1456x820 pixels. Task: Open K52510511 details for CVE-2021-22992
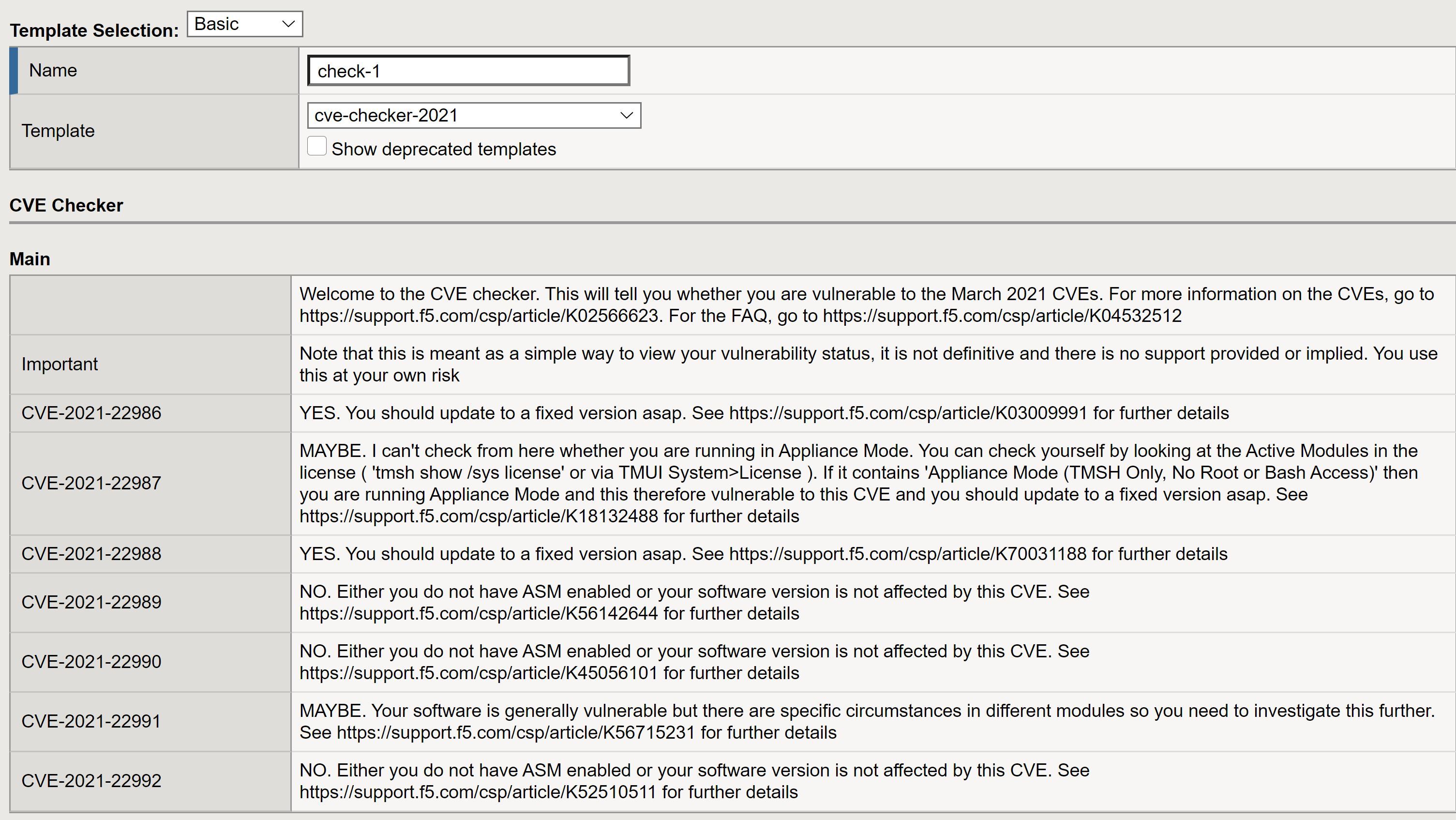point(478,792)
